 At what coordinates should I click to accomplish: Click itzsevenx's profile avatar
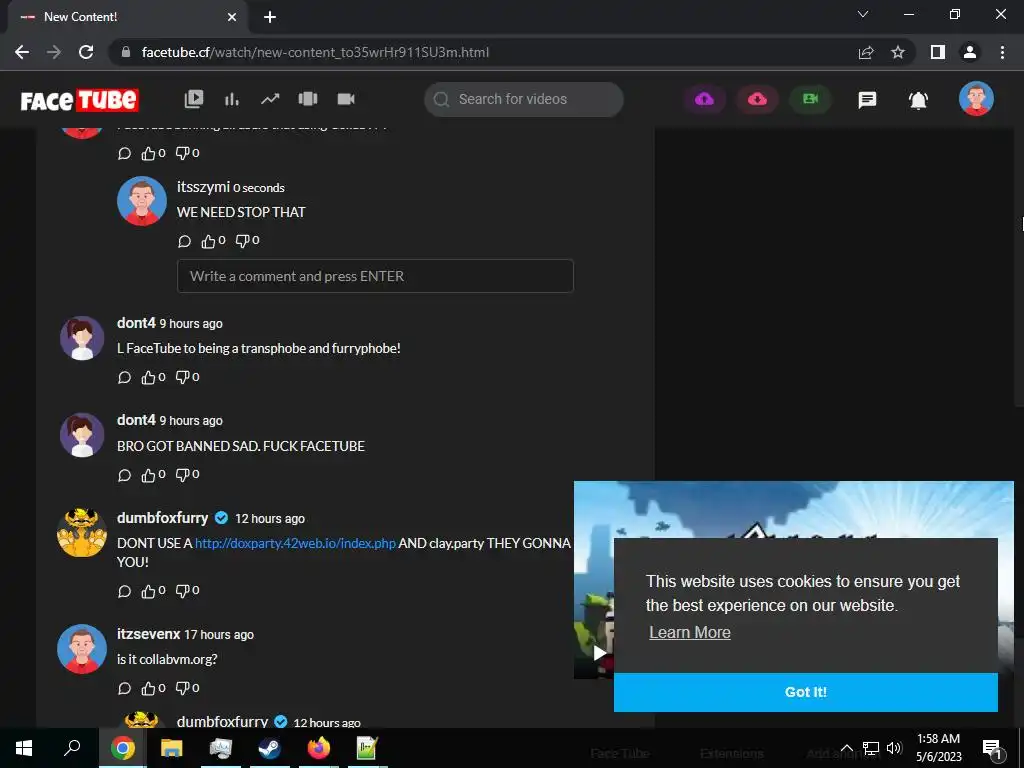[x=82, y=649]
